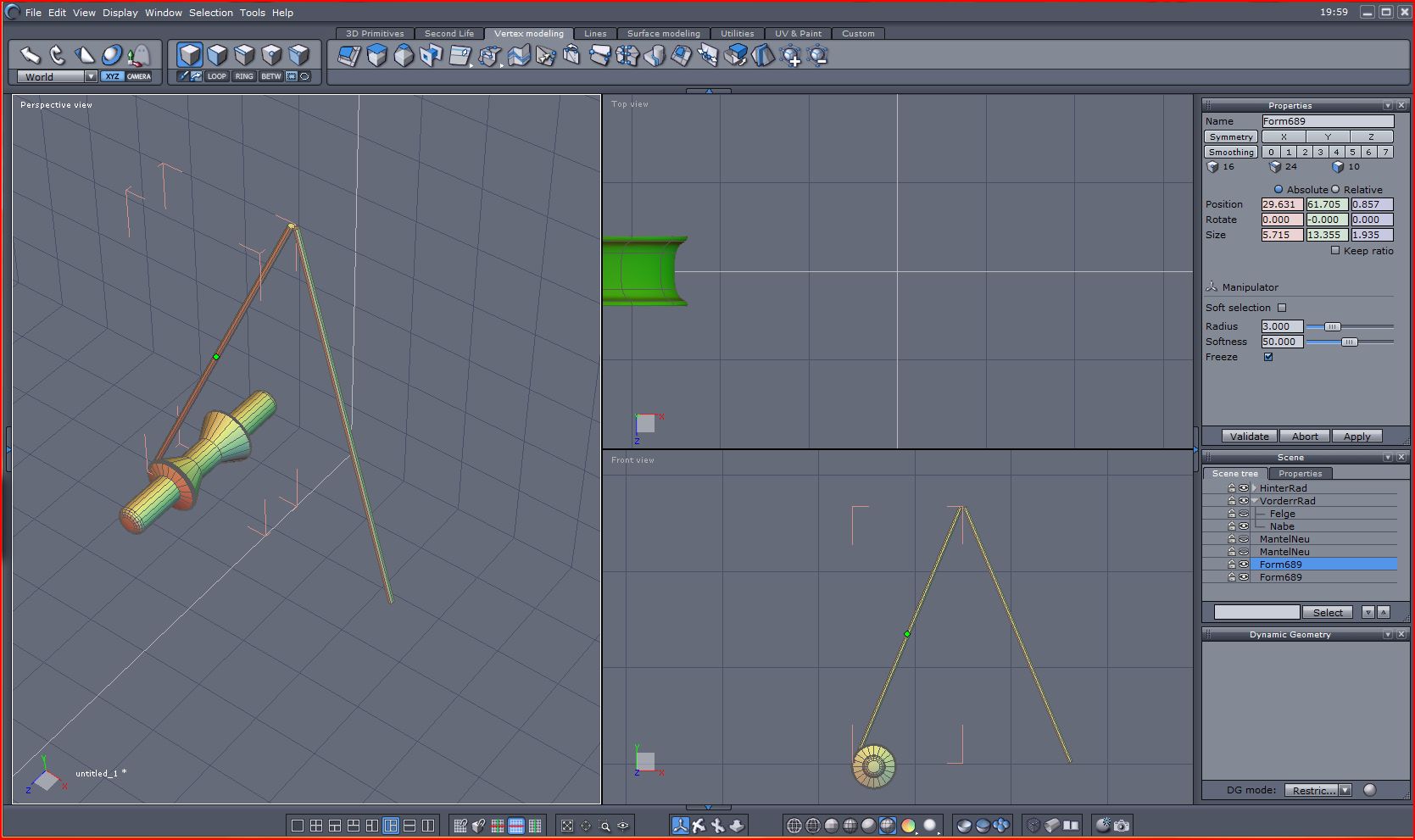Image resolution: width=1415 pixels, height=840 pixels.
Task: Click the frame-all view icon
Action: pos(567,826)
